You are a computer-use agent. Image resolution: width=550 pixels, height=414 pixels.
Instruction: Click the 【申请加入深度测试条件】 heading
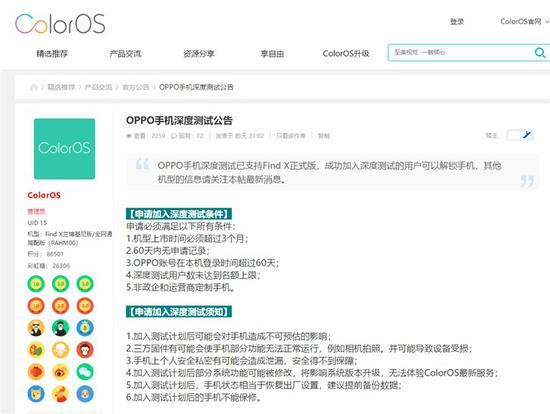(179, 214)
